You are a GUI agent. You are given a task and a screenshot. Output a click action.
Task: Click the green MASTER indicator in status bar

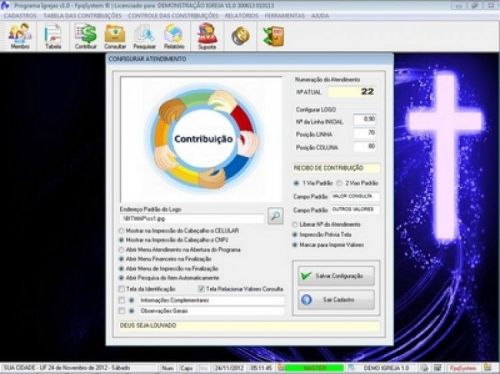(314, 368)
